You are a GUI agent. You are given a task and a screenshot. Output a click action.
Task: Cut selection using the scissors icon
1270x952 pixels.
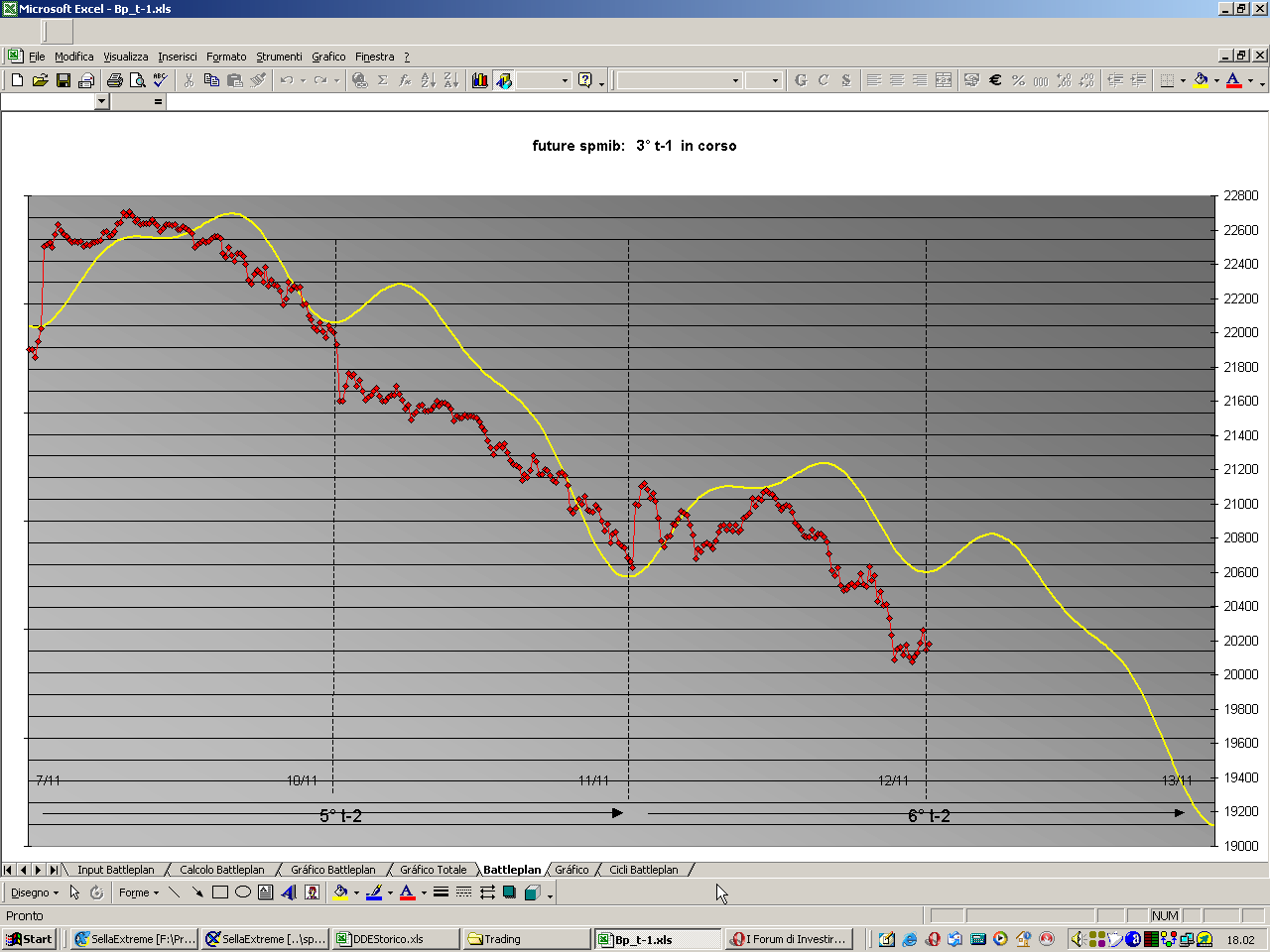coord(189,80)
